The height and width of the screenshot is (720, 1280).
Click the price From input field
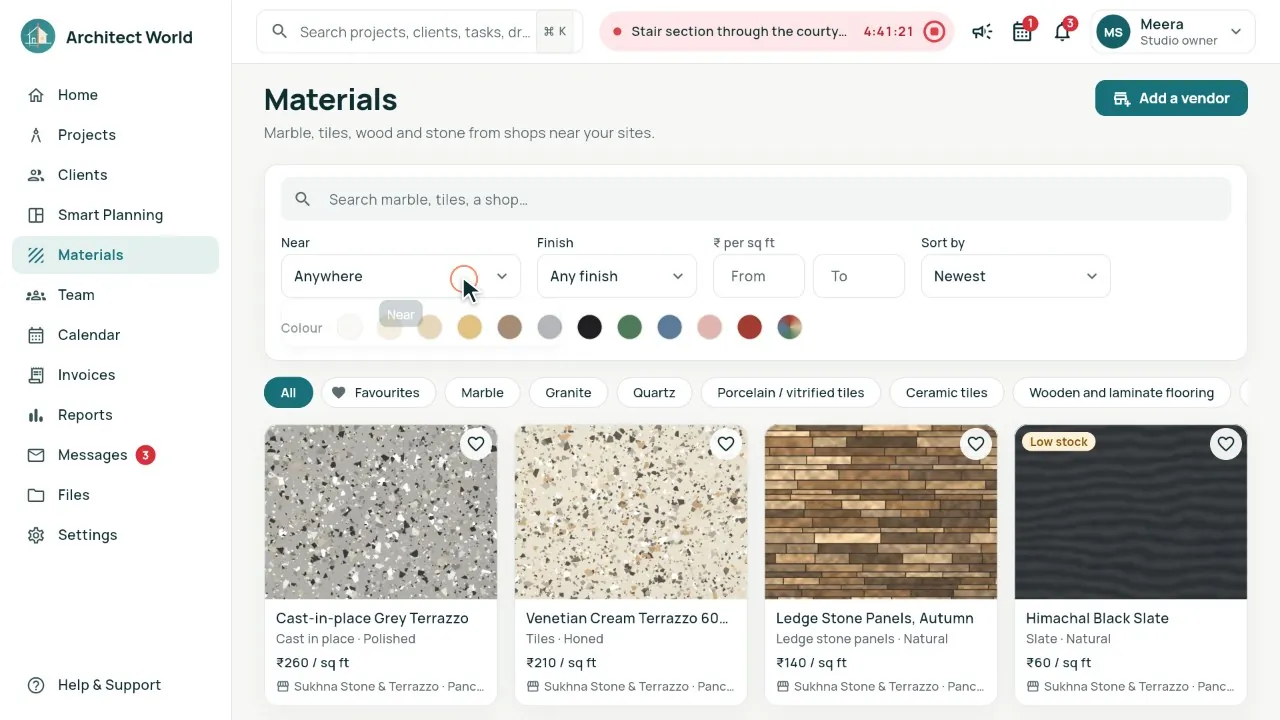(759, 276)
